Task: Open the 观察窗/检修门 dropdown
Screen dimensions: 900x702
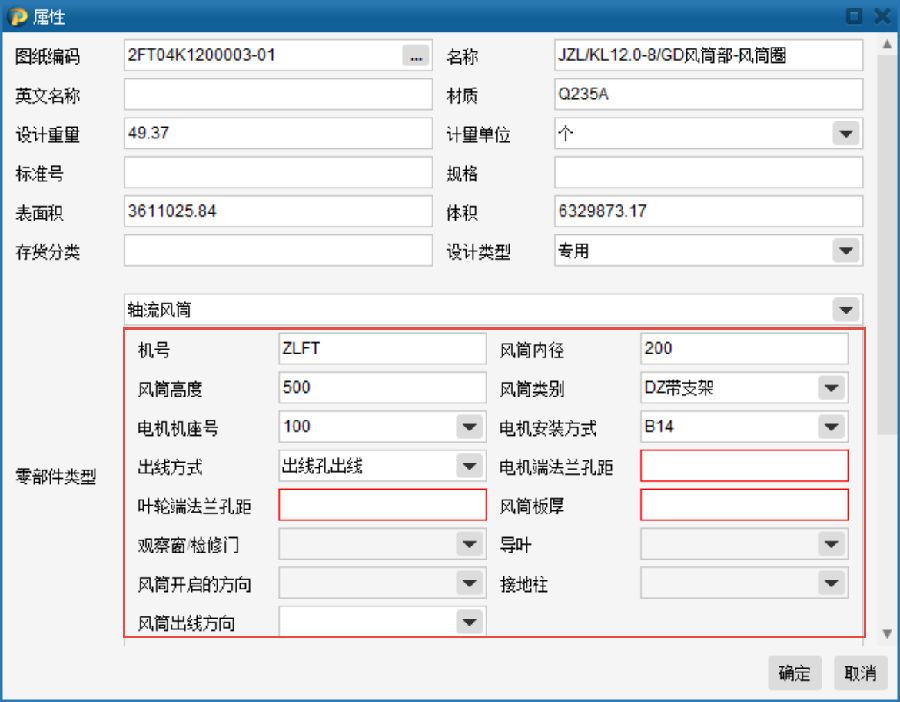Action: (470, 544)
